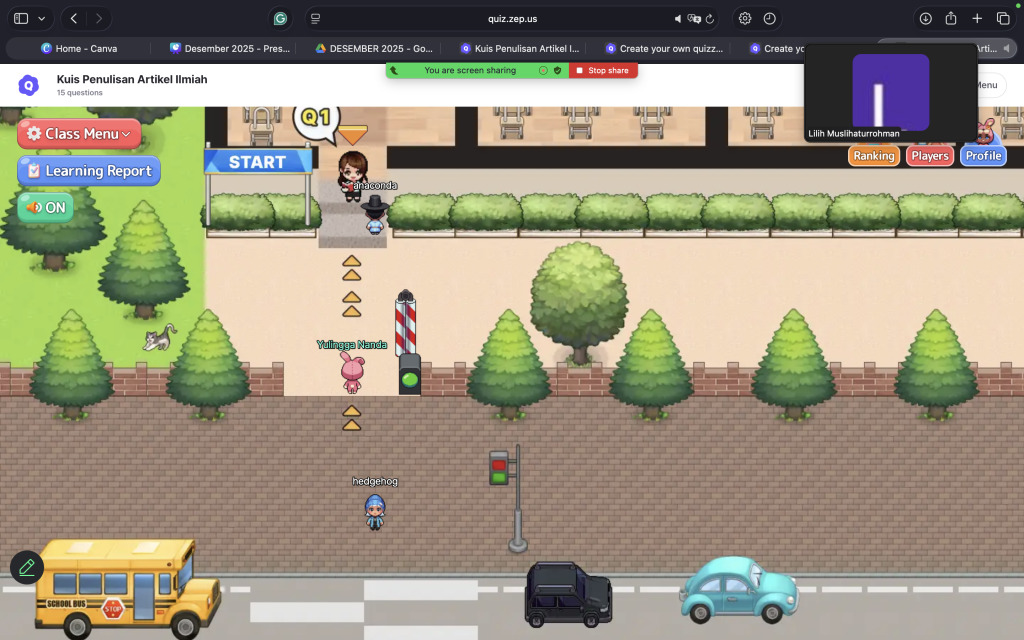Expand the Class Menu dropdown
This screenshot has height=640, width=1024.
coord(79,134)
